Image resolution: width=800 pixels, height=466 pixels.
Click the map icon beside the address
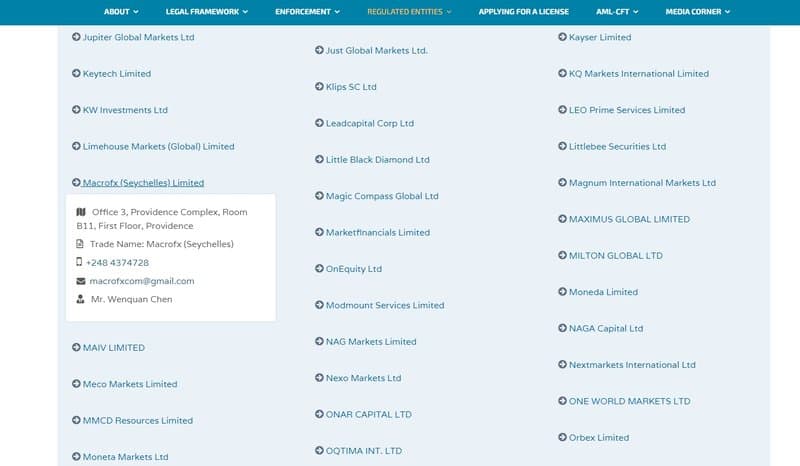click(x=81, y=212)
